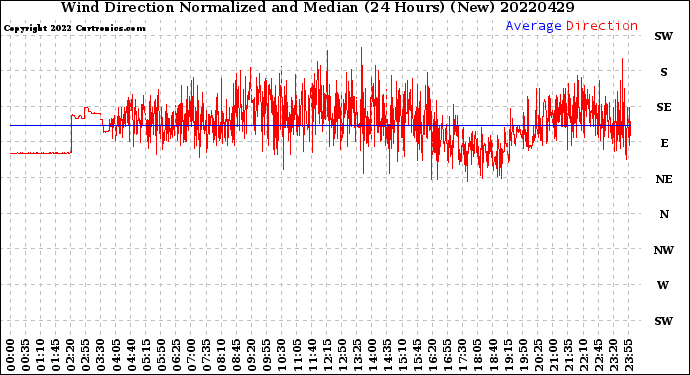Click the "01:10" time axis label
Viewport: 690px width, 375px height.
click(x=40, y=355)
